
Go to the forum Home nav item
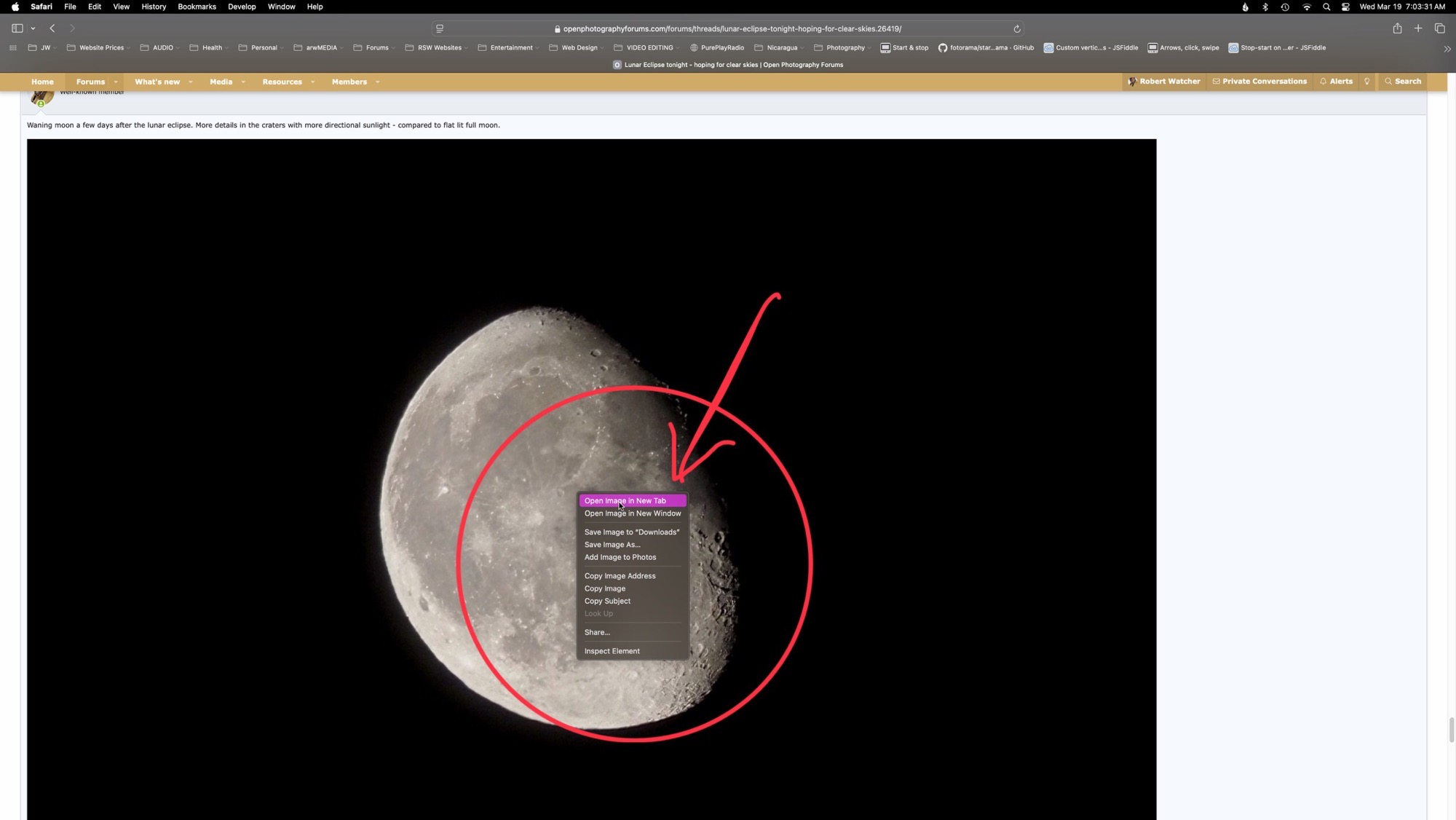point(42,82)
